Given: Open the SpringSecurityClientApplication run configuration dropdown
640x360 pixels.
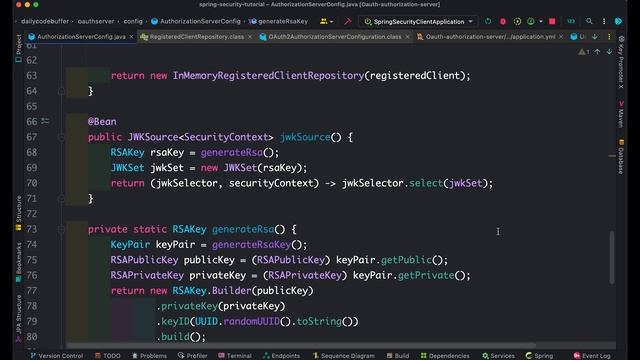Looking at the screenshot, I should click(418, 22).
